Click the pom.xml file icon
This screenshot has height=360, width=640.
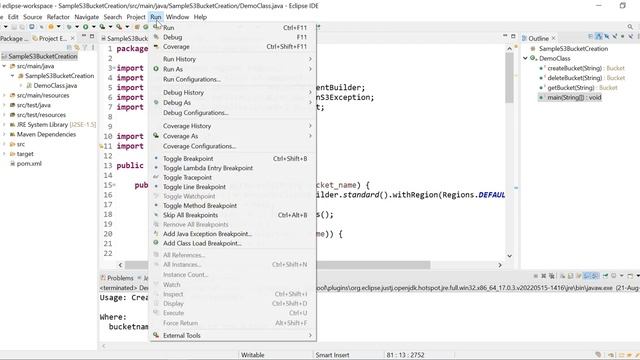(12, 164)
